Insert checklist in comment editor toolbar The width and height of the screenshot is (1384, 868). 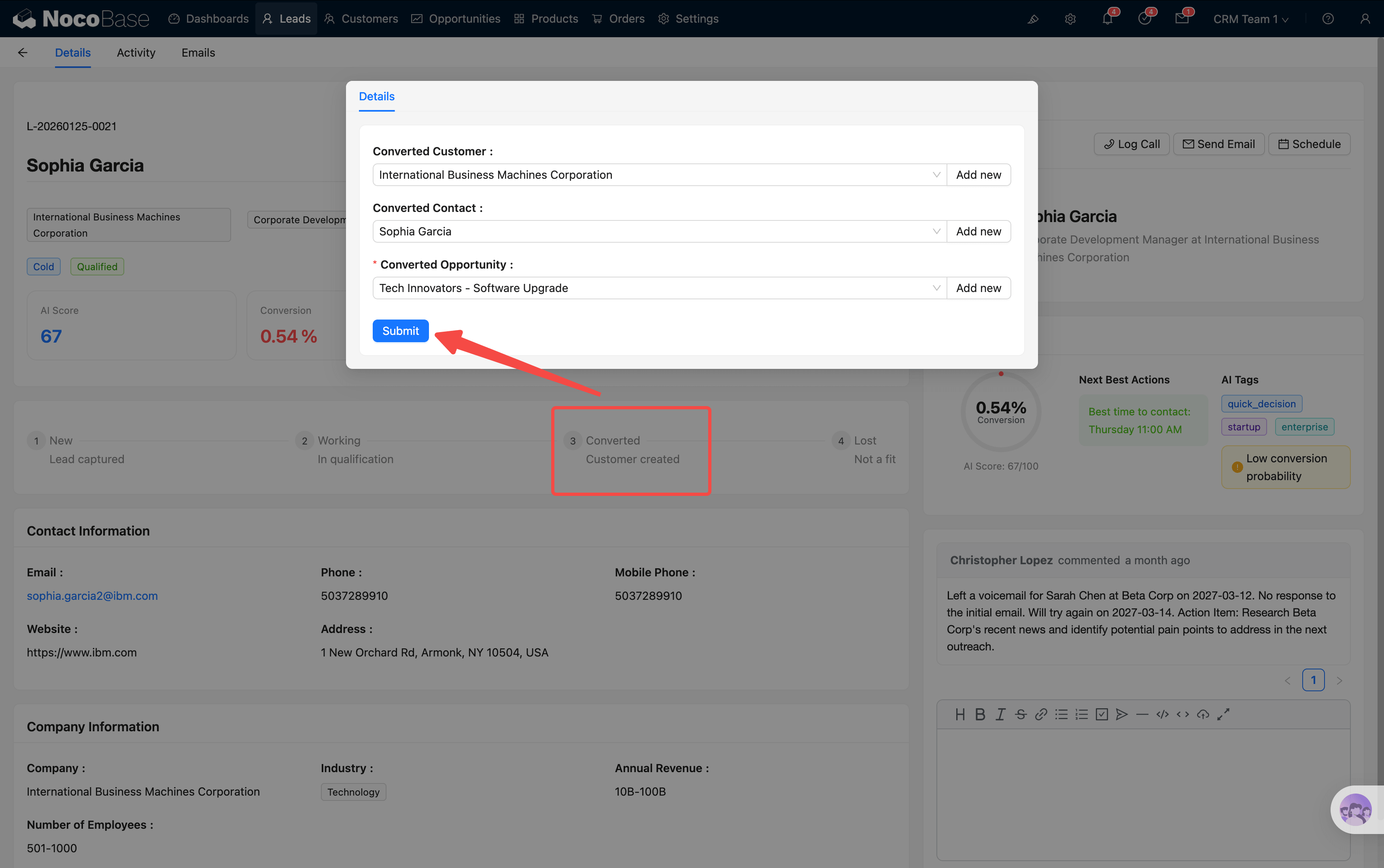(x=1102, y=714)
